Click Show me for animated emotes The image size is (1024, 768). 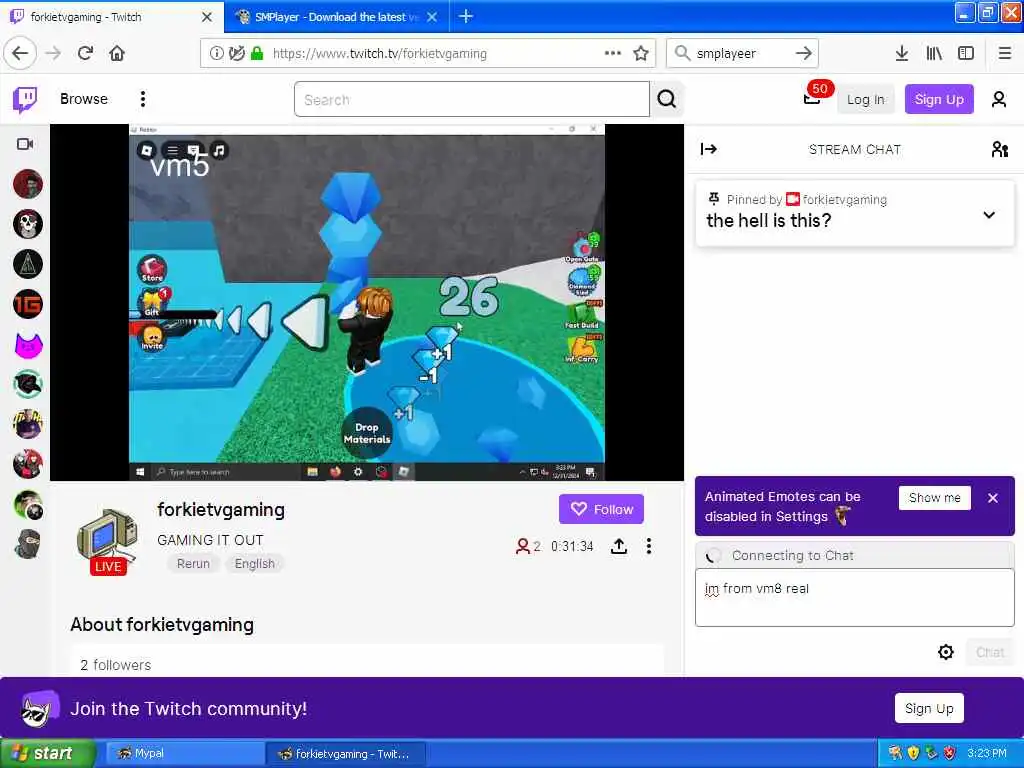[x=935, y=498]
